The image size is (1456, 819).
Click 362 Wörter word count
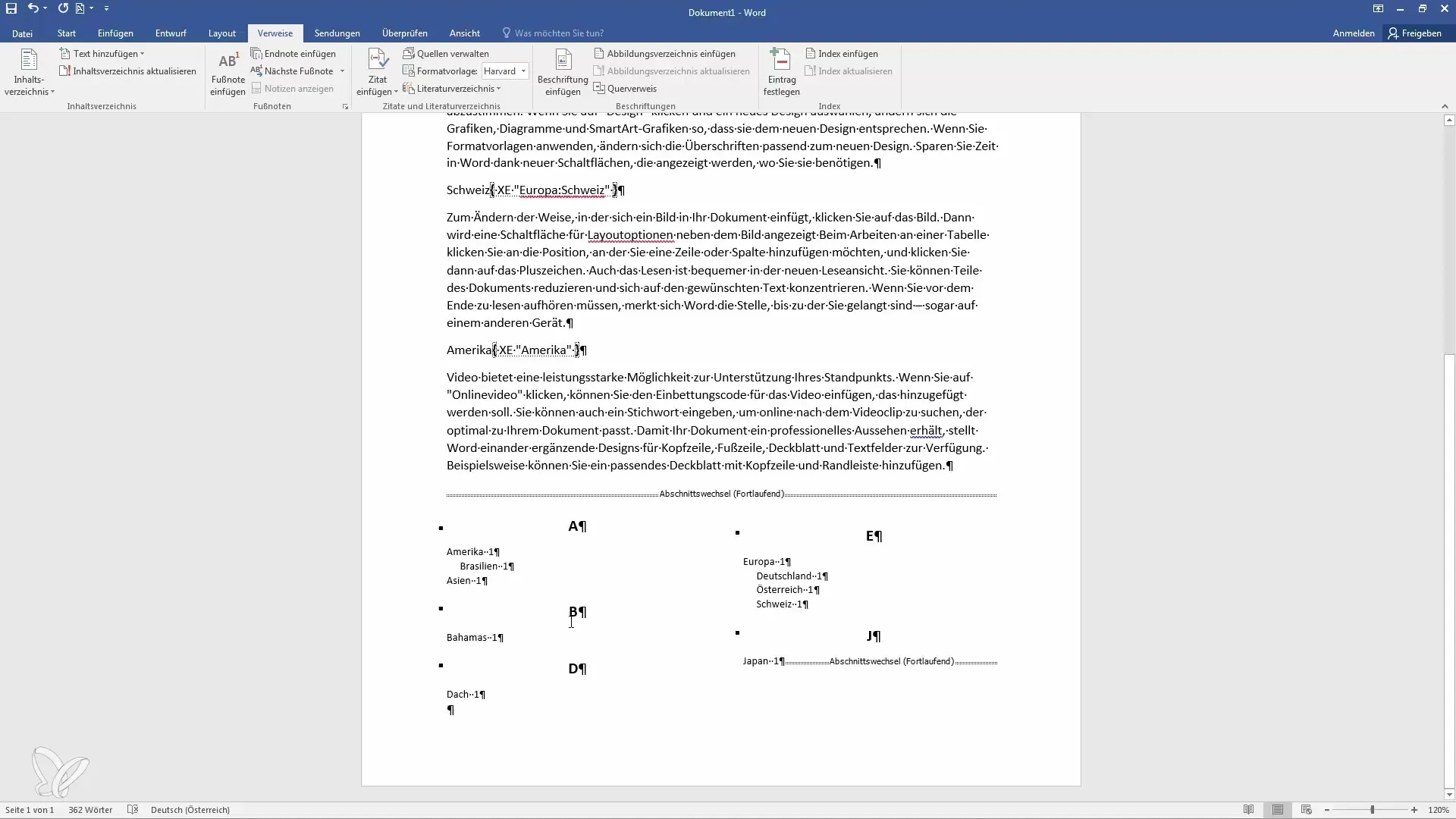coord(90,810)
